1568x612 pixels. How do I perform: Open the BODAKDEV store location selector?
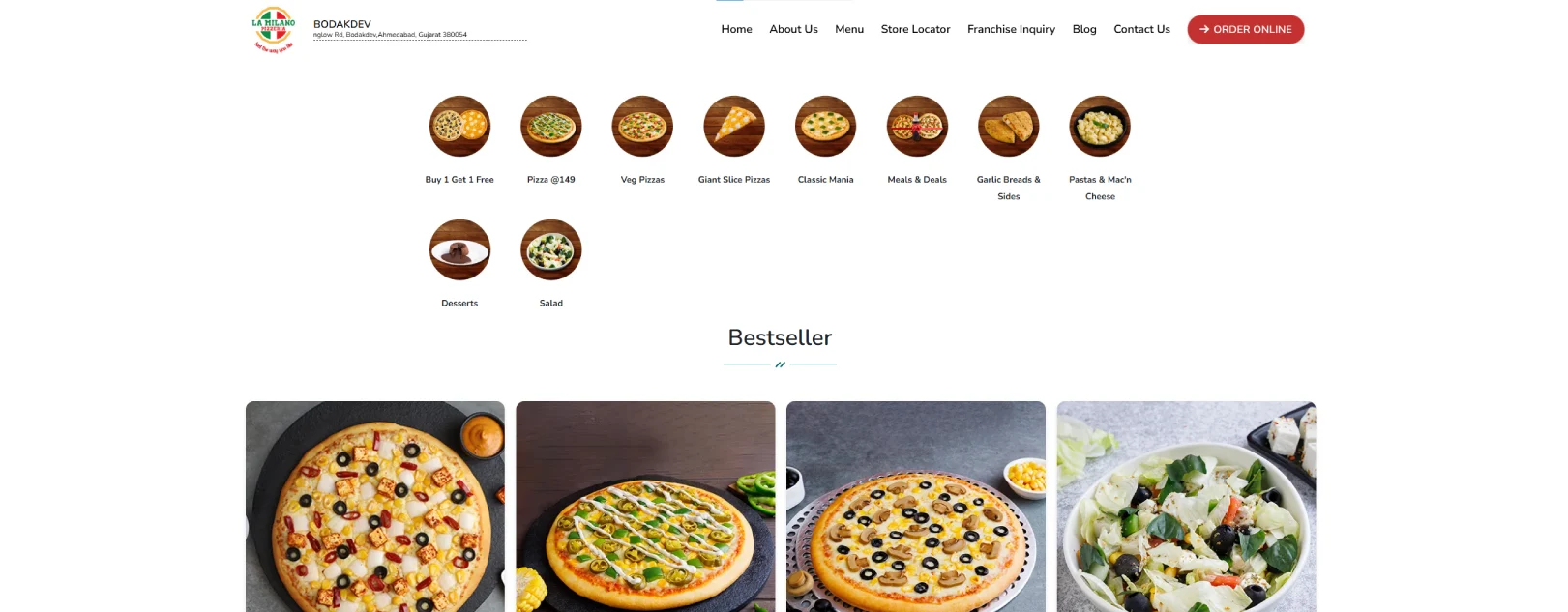420,30
